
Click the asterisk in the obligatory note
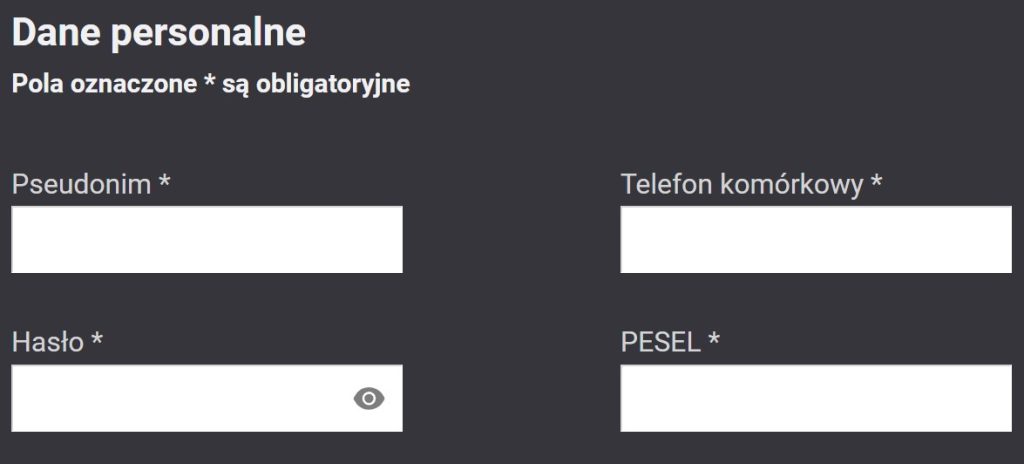point(209,82)
